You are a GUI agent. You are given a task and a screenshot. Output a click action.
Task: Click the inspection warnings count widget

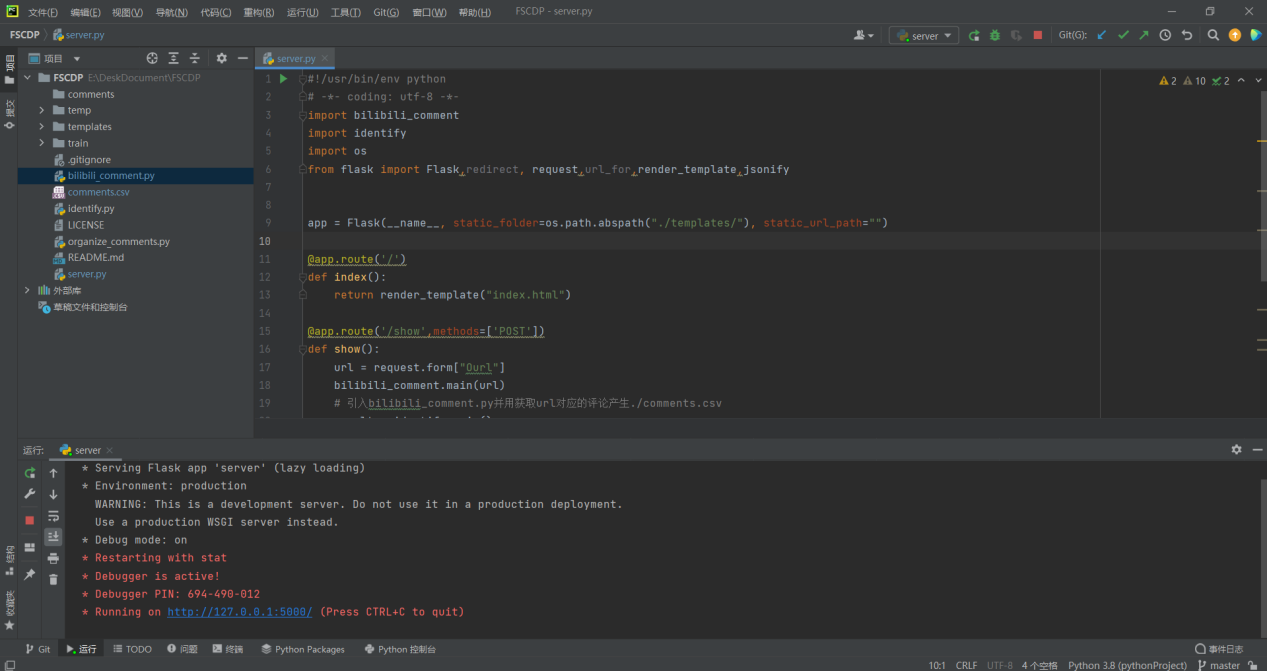[x=1194, y=80]
